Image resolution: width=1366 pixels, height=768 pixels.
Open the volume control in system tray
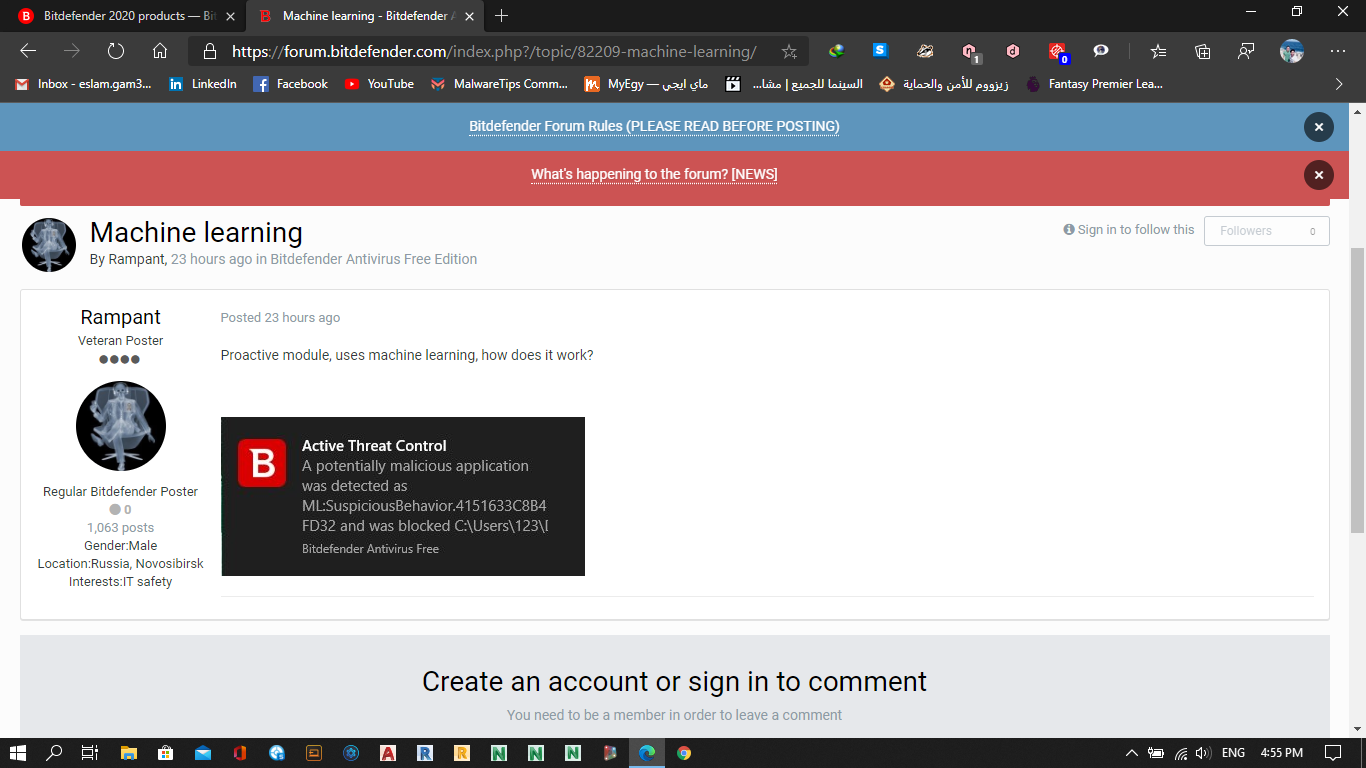coord(1203,753)
